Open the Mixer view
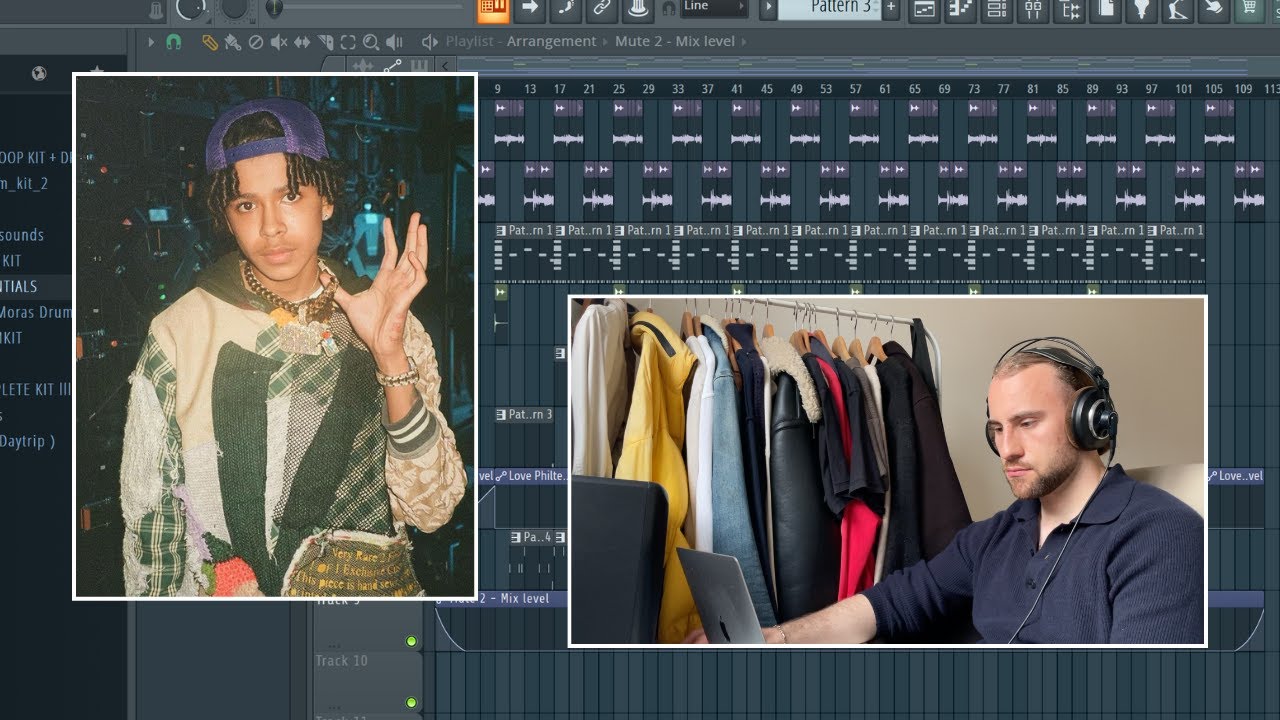The width and height of the screenshot is (1280, 720). click(1033, 9)
